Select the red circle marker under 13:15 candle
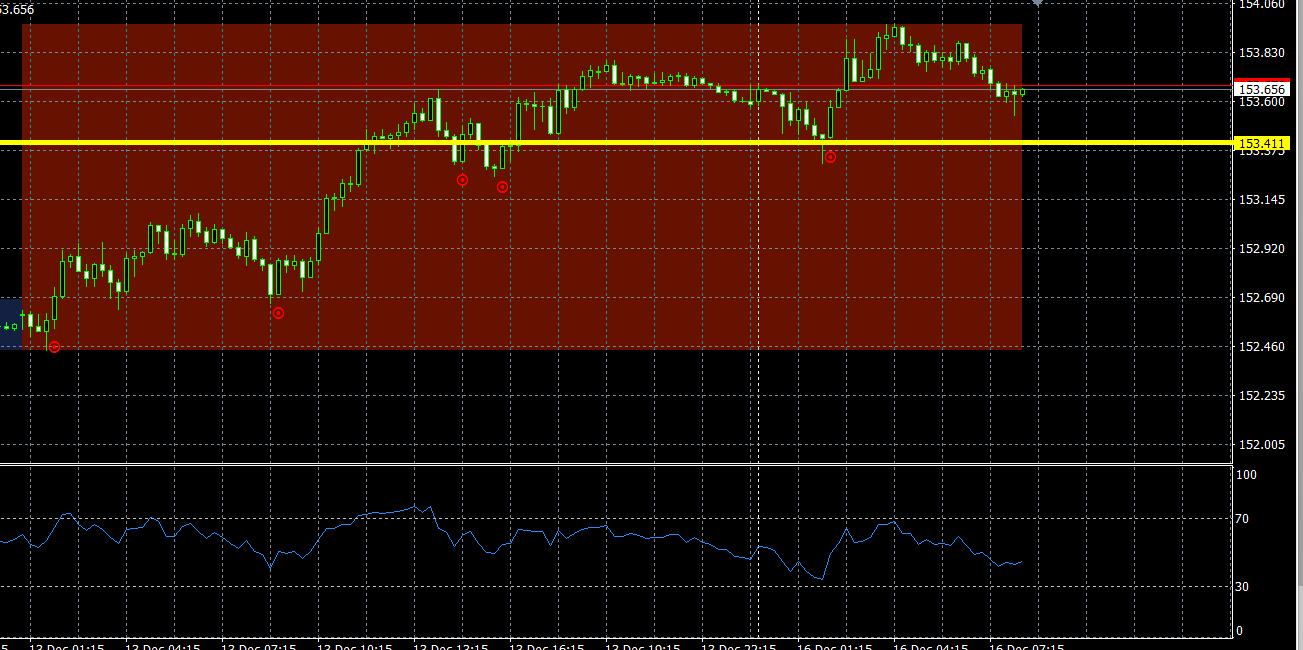This screenshot has width=1303, height=650. 462,180
